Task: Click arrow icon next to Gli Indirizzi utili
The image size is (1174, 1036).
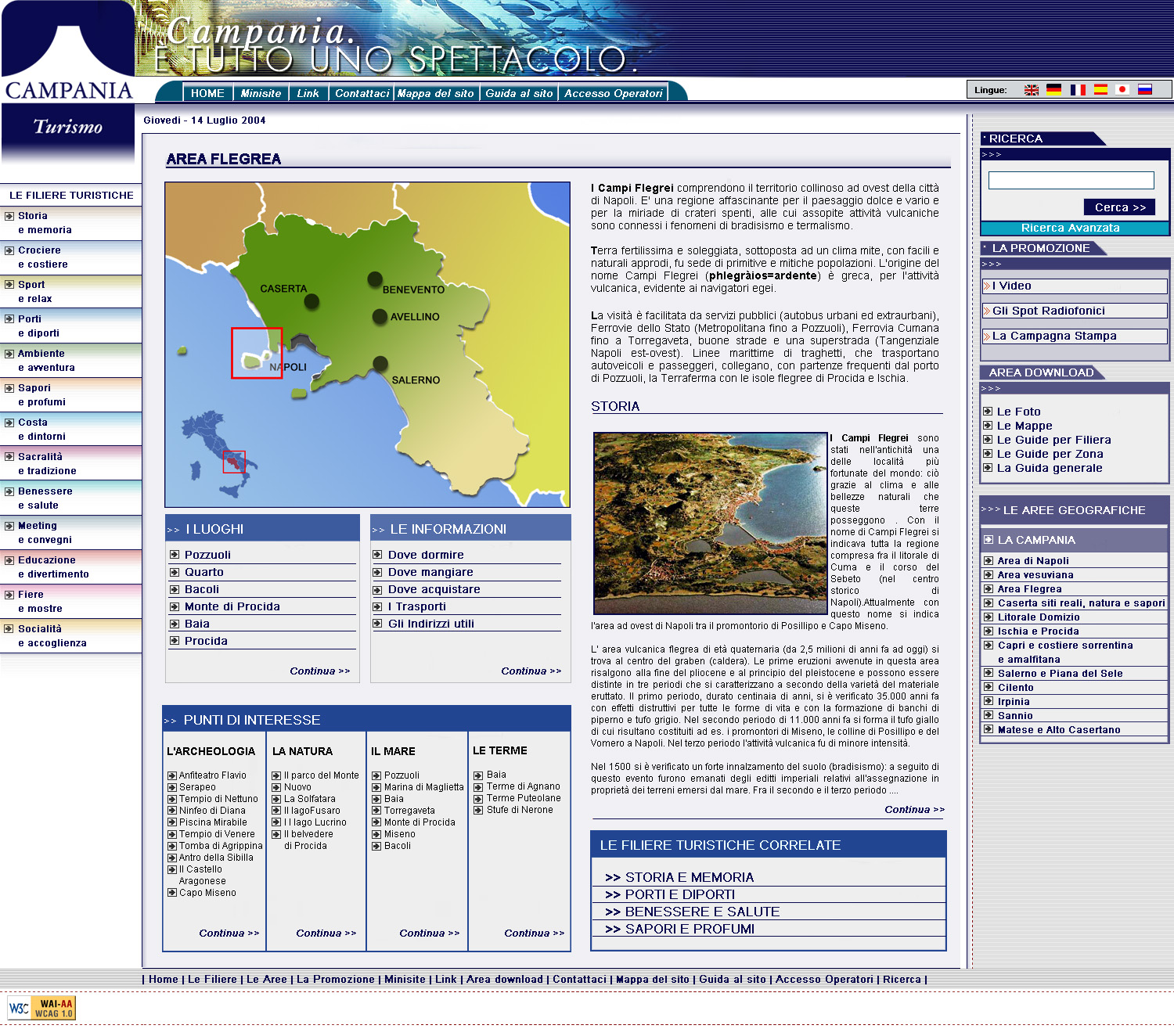Action: coord(377,624)
